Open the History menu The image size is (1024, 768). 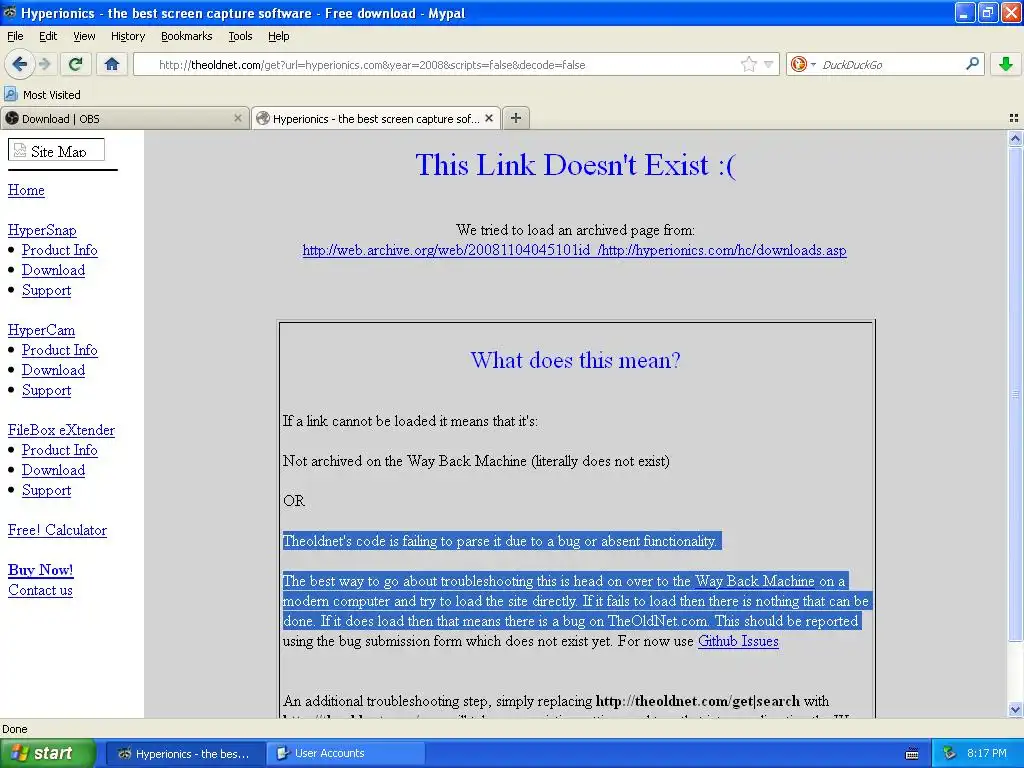[128, 36]
